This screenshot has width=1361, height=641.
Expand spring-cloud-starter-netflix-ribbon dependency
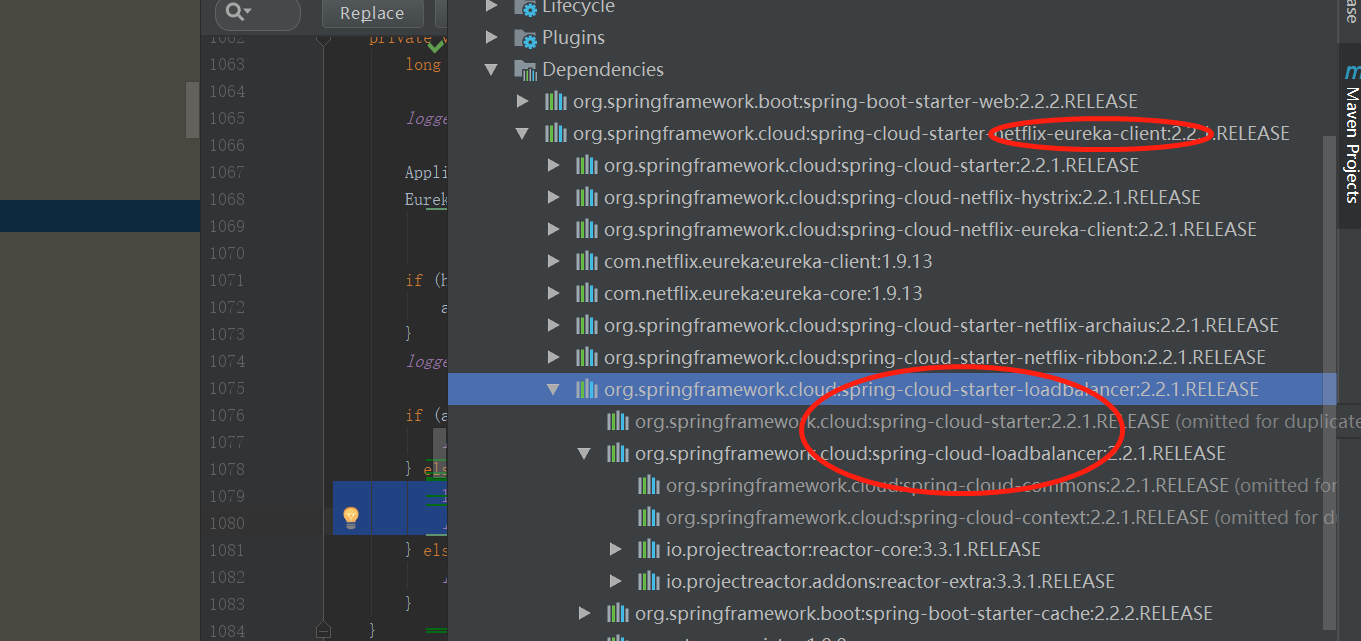[554, 357]
